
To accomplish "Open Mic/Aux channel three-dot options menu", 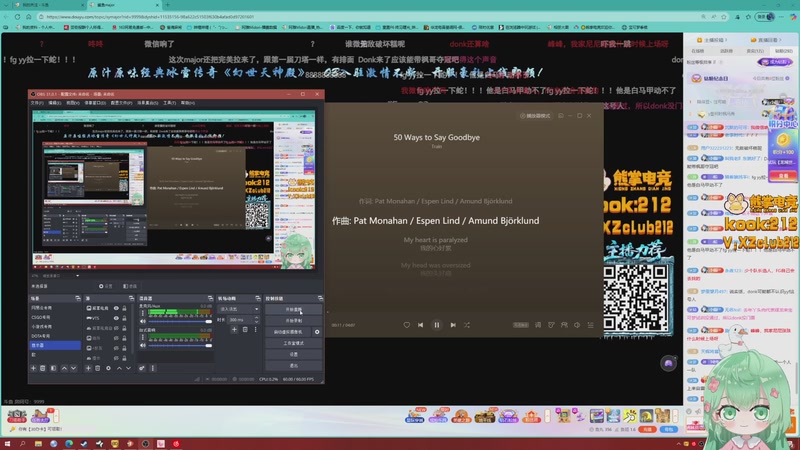I will click(x=143, y=313).
